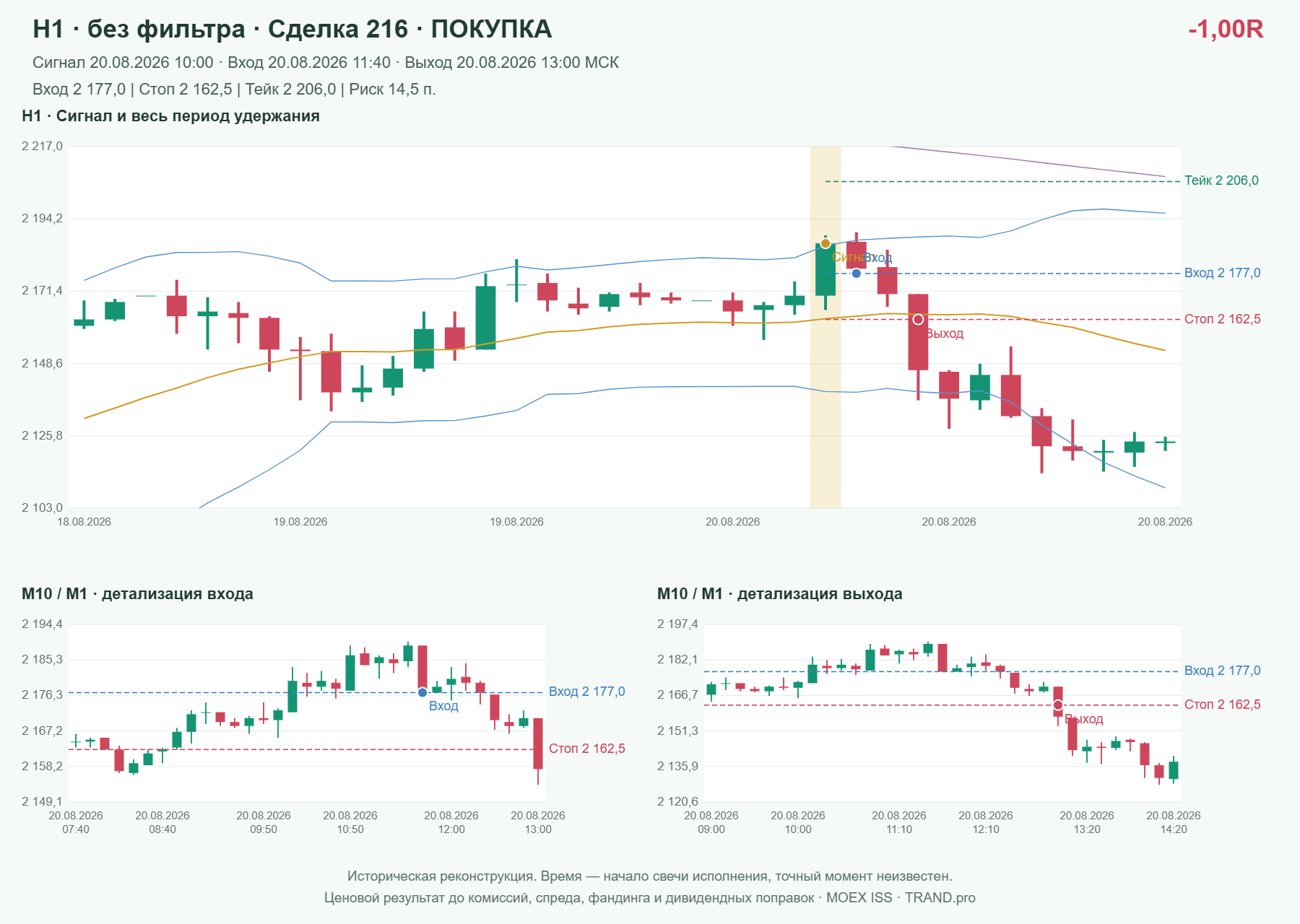Viewport: 1300px width, 924px height.
Task: Click the 'Выход' label on H1 chart
Action: pyautogui.click(x=945, y=334)
